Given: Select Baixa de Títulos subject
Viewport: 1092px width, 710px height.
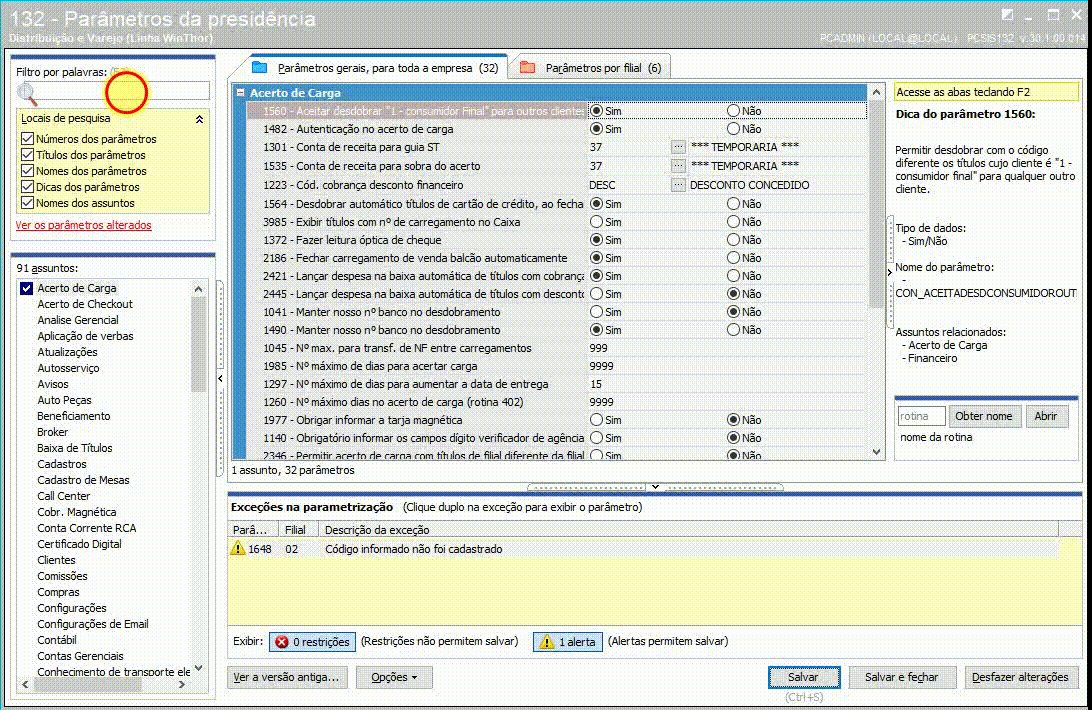Looking at the screenshot, I should 75,448.
